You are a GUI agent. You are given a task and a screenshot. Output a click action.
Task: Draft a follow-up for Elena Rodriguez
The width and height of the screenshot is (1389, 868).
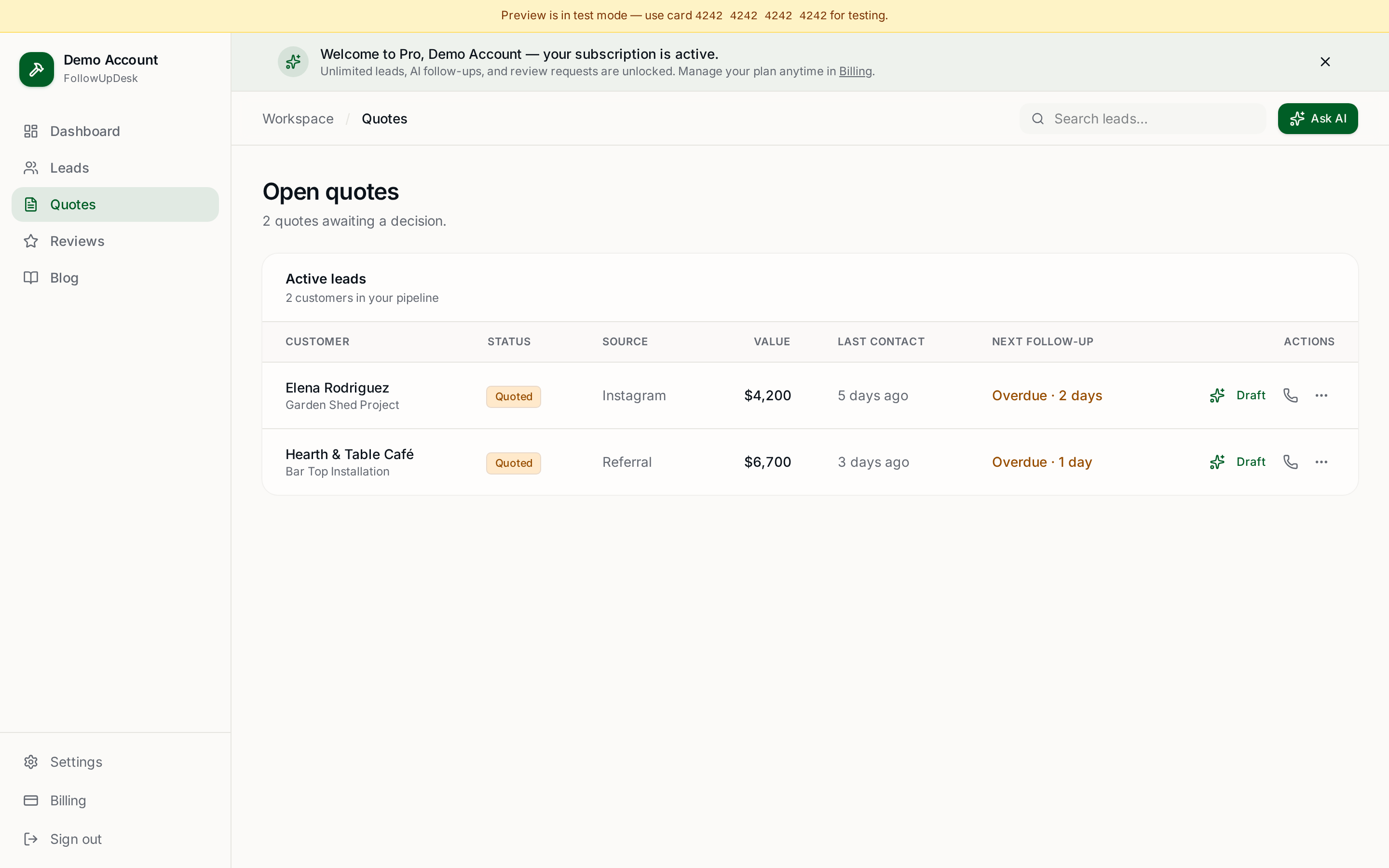pyautogui.click(x=1238, y=395)
